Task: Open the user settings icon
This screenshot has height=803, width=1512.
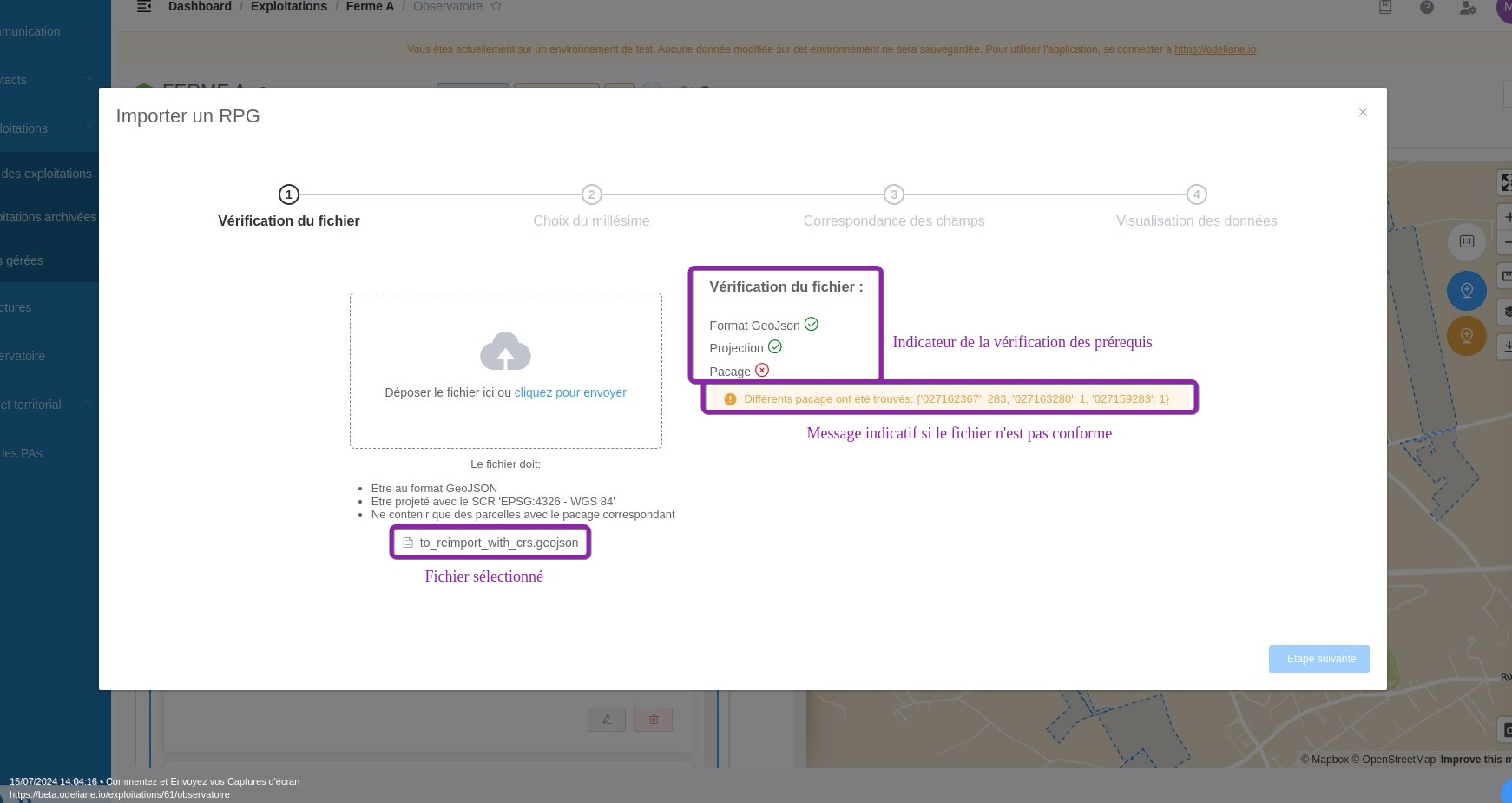Action: 1468,8
